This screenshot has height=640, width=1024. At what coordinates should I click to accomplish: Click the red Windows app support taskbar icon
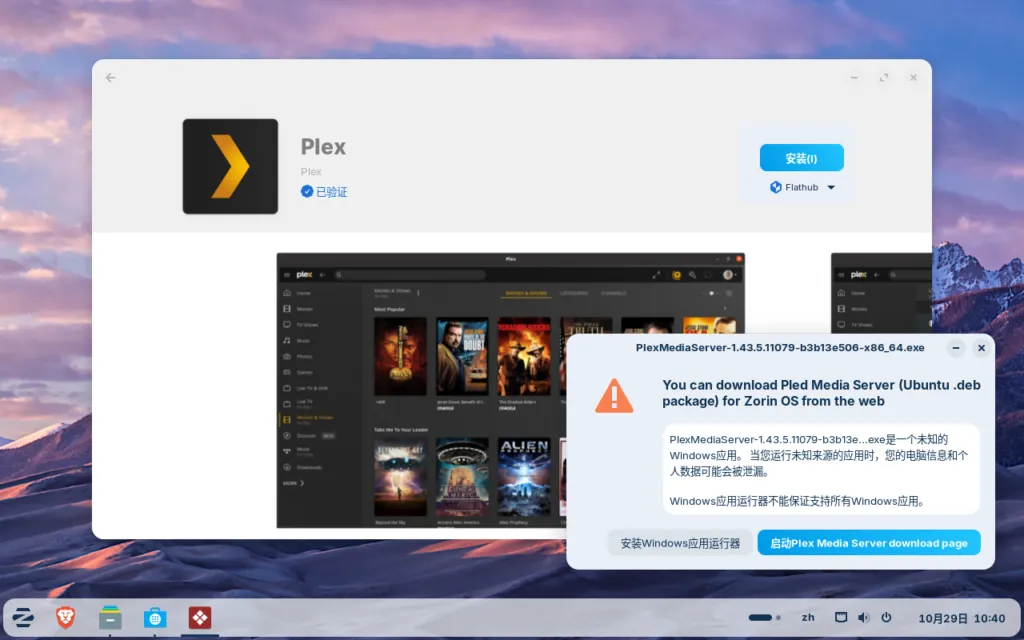click(x=200, y=617)
